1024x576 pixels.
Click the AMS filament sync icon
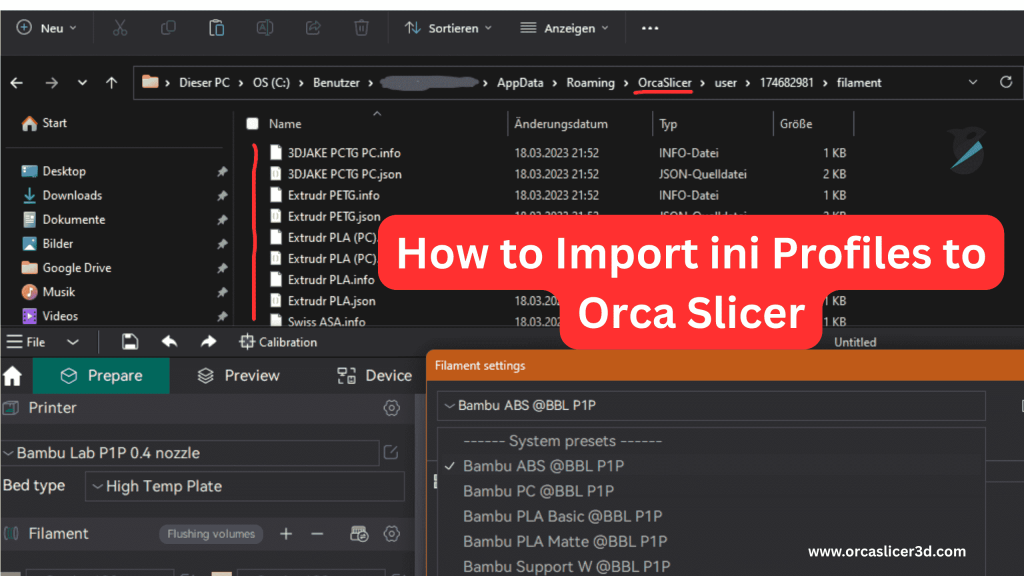point(358,533)
